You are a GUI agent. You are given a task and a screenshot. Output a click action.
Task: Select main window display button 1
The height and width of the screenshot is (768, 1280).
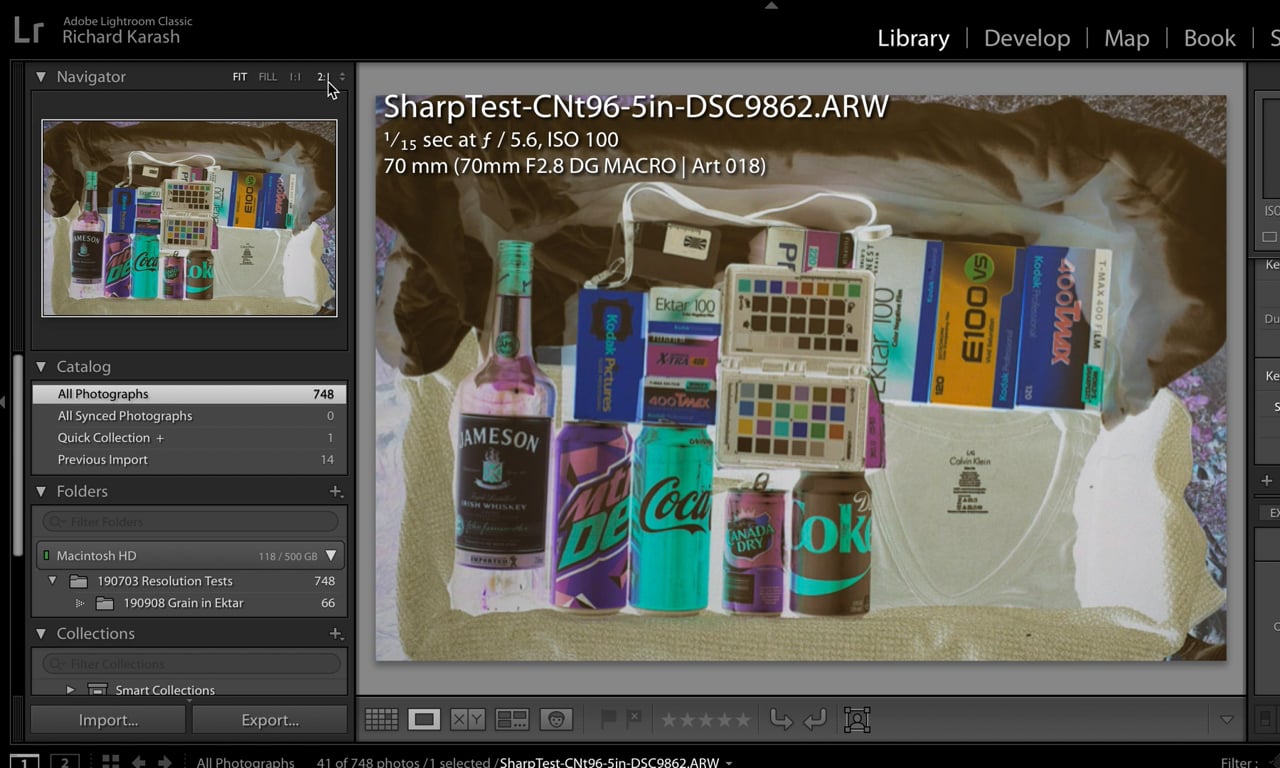click(25, 762)
